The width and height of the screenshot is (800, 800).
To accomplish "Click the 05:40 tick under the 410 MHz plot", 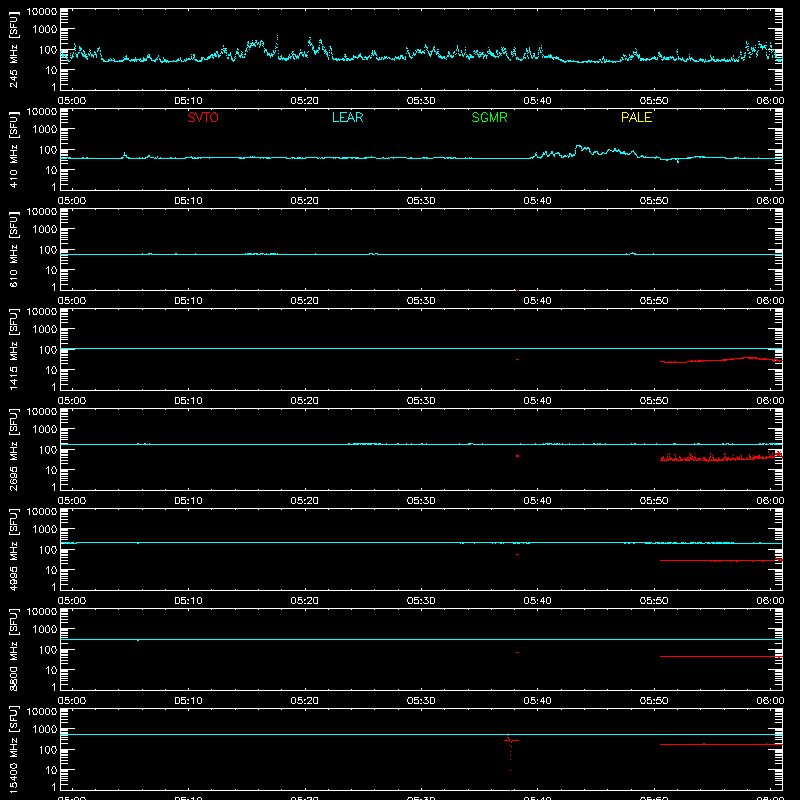I will pyautogui.click(x=537, y=201).
